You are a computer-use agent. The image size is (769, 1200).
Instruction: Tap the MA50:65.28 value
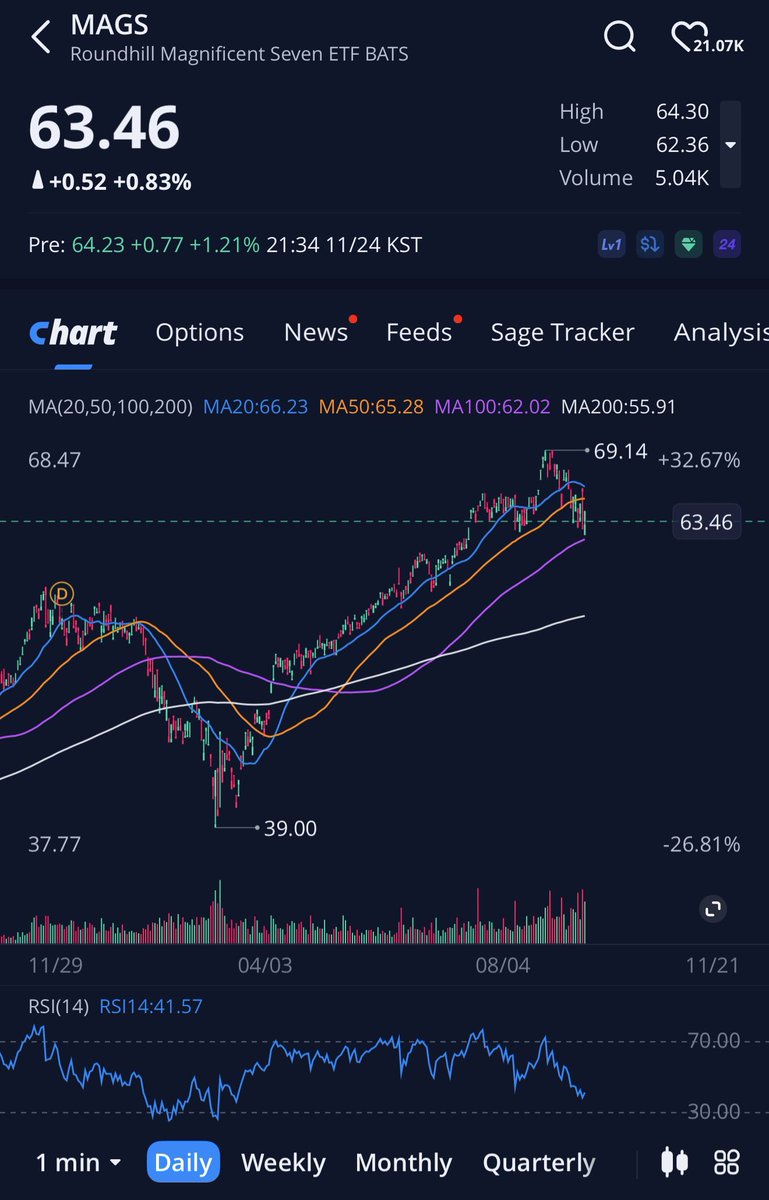pyautogui.click(x=371, y=407)
